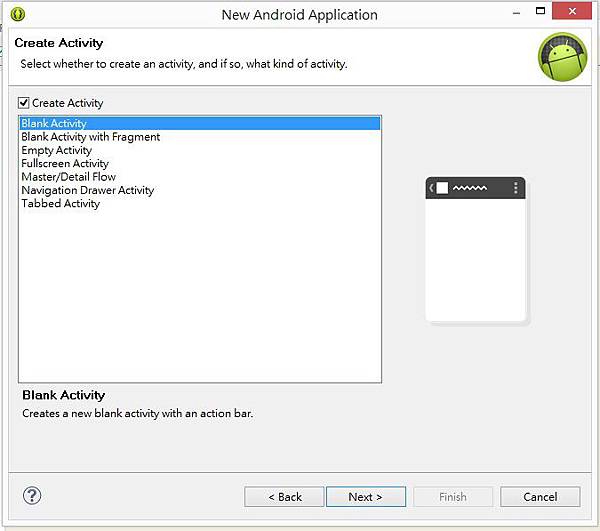Select Blank Activity in the list

[200, 124]
